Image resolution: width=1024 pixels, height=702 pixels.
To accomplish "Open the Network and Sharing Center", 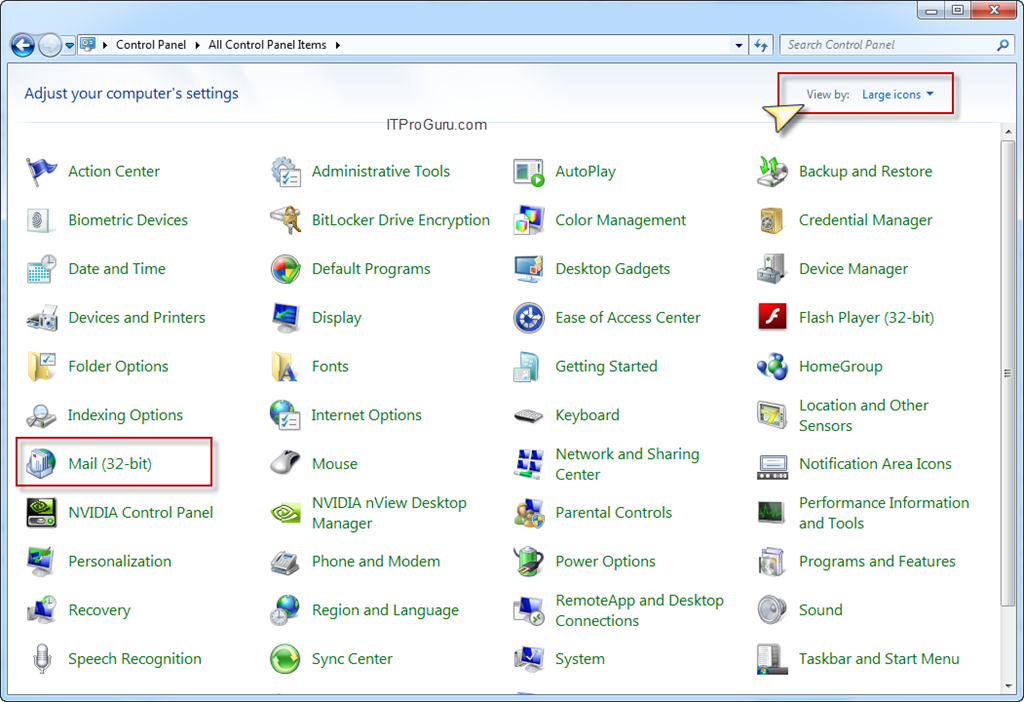I will (x=627, y=463).
